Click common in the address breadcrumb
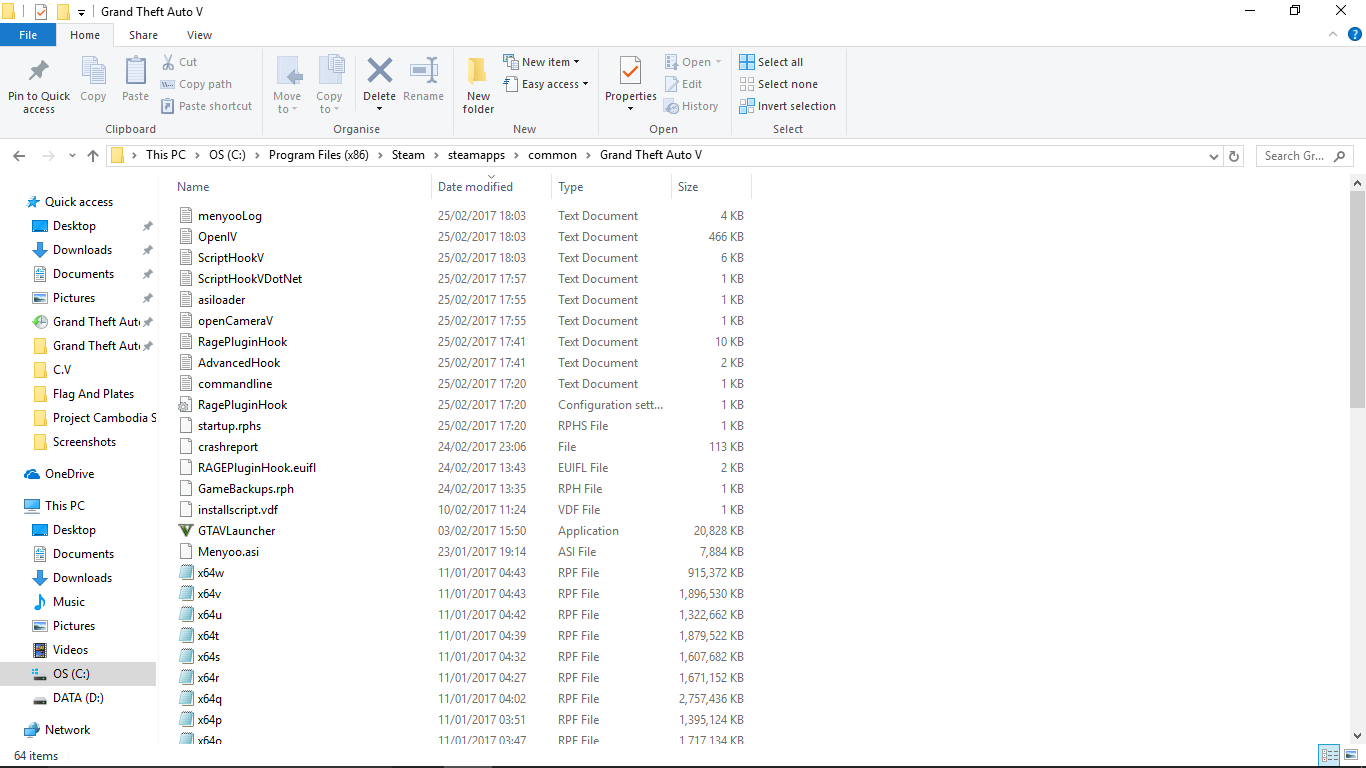The height and width of the screenshot is (768, 1366). coord(552,155)
